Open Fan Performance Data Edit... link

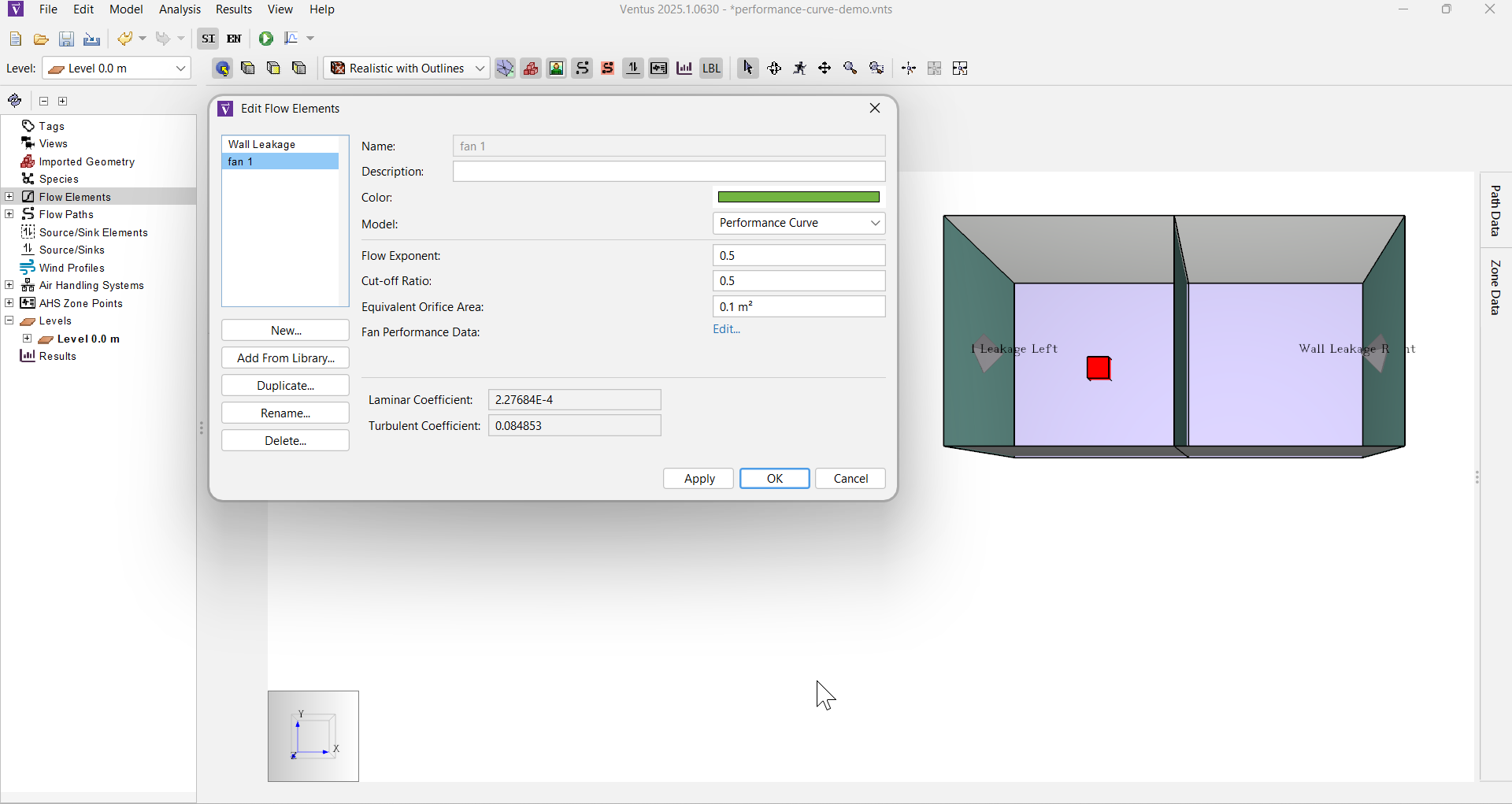(x=727, y=329)
